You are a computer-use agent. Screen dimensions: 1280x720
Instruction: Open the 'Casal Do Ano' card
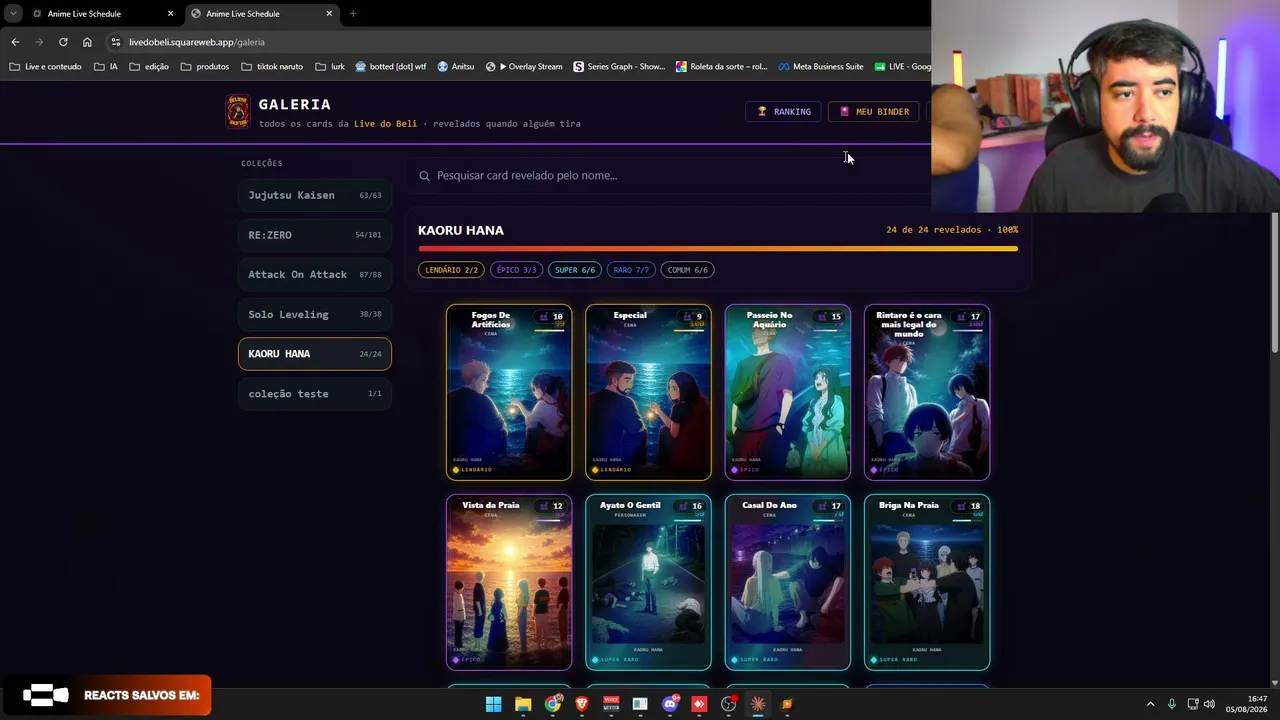click(788, 582)
